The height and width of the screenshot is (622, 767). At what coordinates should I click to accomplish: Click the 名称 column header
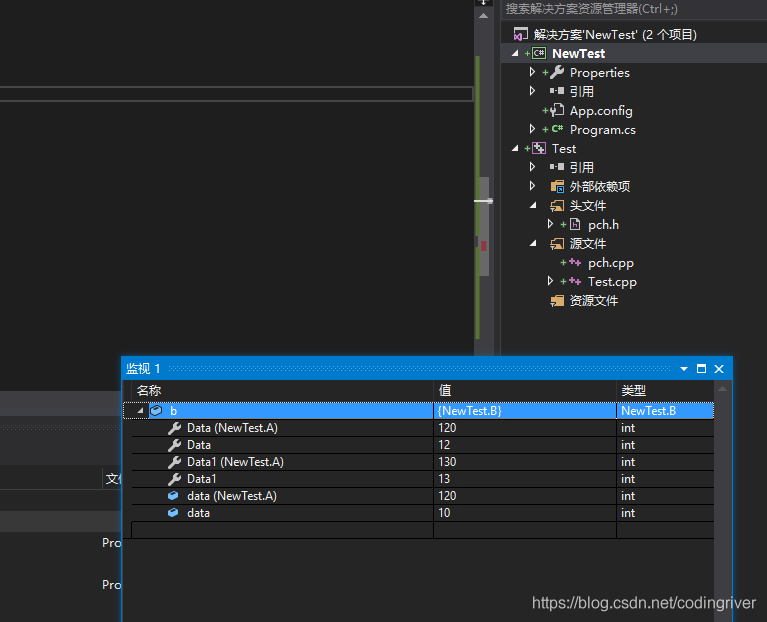(283, 391)
